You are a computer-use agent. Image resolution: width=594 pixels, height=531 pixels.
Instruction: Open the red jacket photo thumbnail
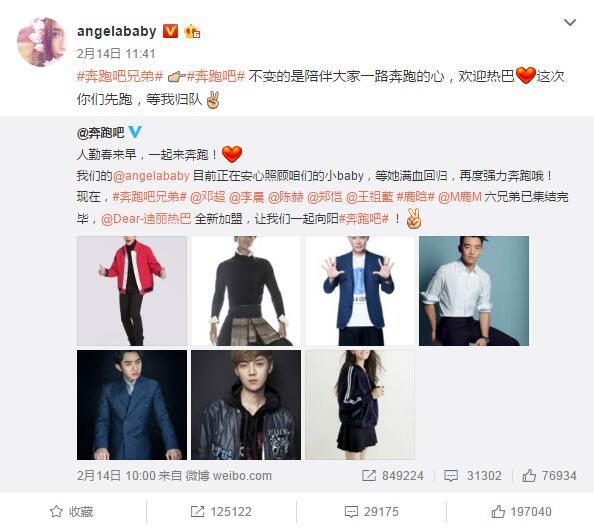point(132,291)
